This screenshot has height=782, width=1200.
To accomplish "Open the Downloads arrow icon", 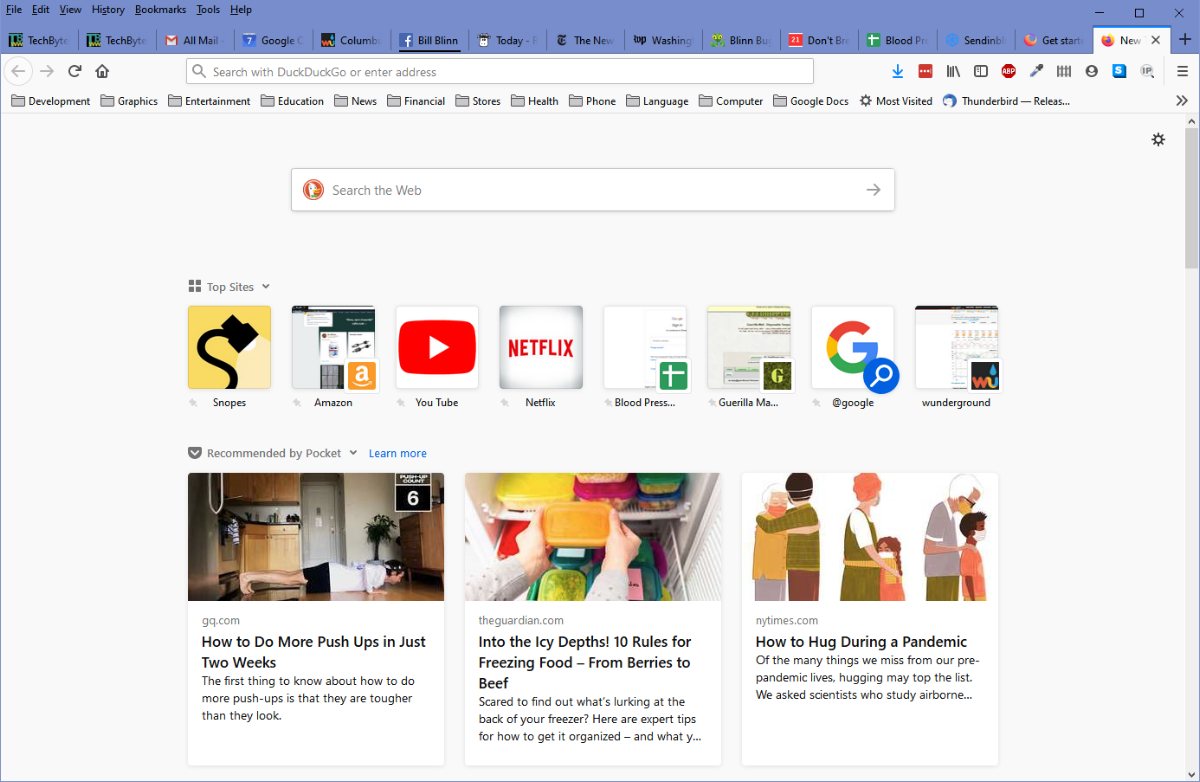I will (898, 71).
